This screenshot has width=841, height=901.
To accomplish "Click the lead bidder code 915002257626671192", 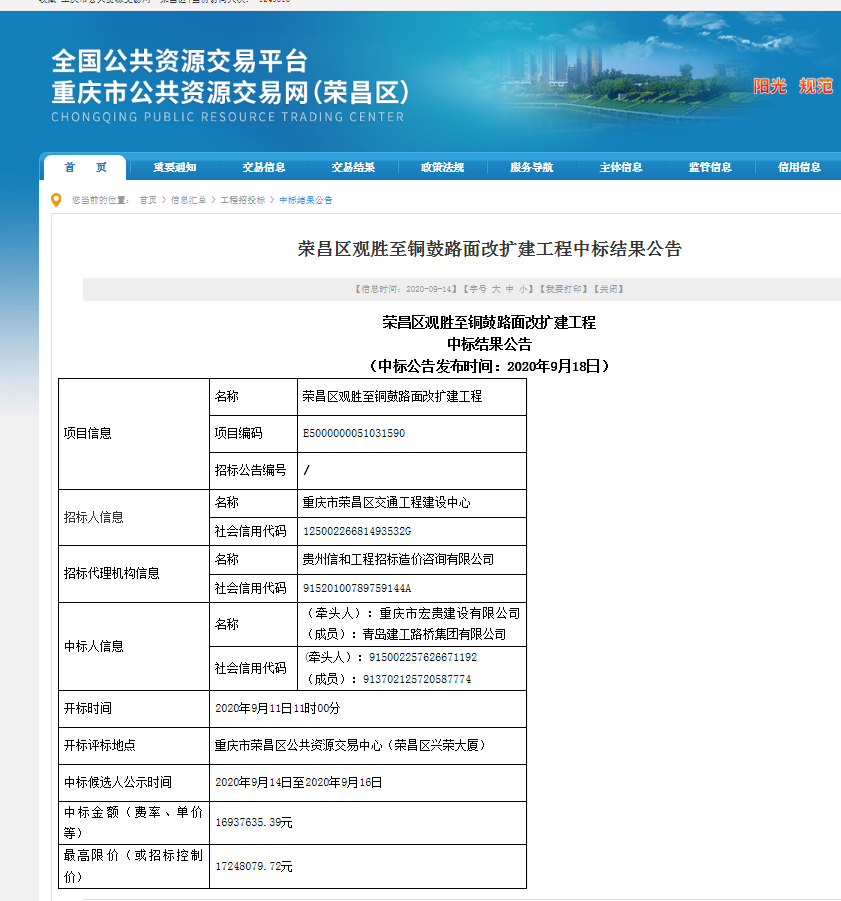I will 423,657.
